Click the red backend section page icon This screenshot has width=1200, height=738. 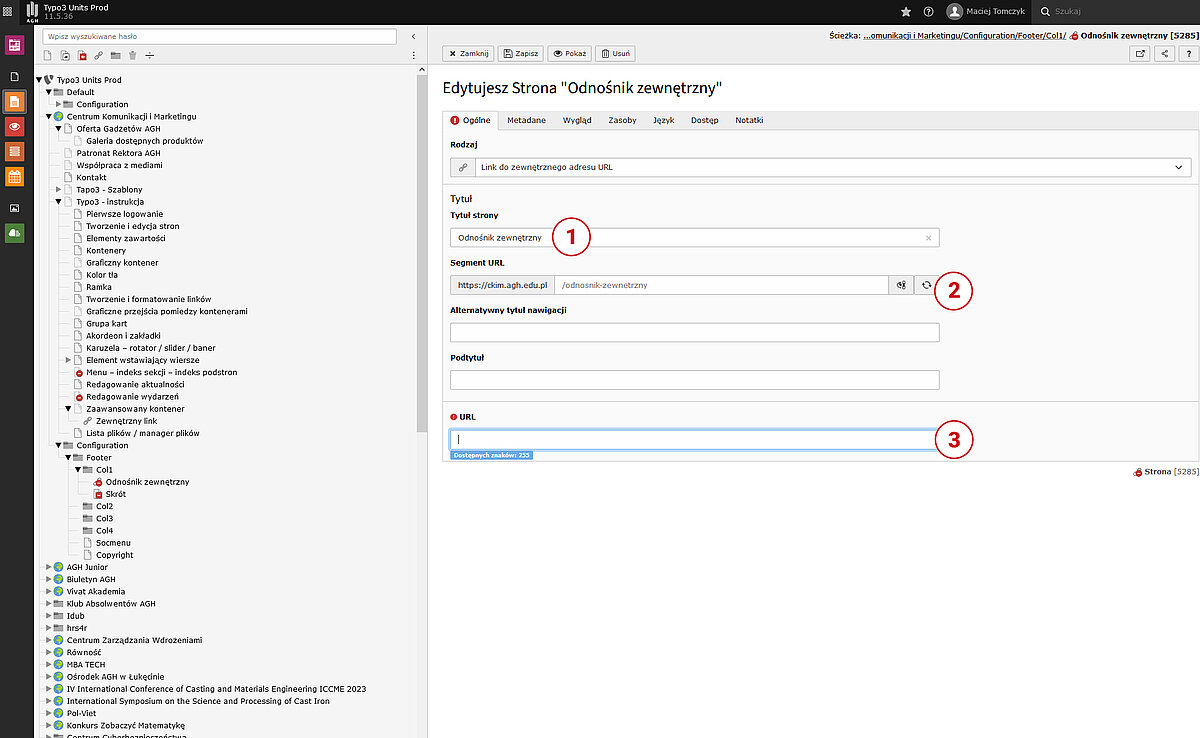click(x=82, y=55)
